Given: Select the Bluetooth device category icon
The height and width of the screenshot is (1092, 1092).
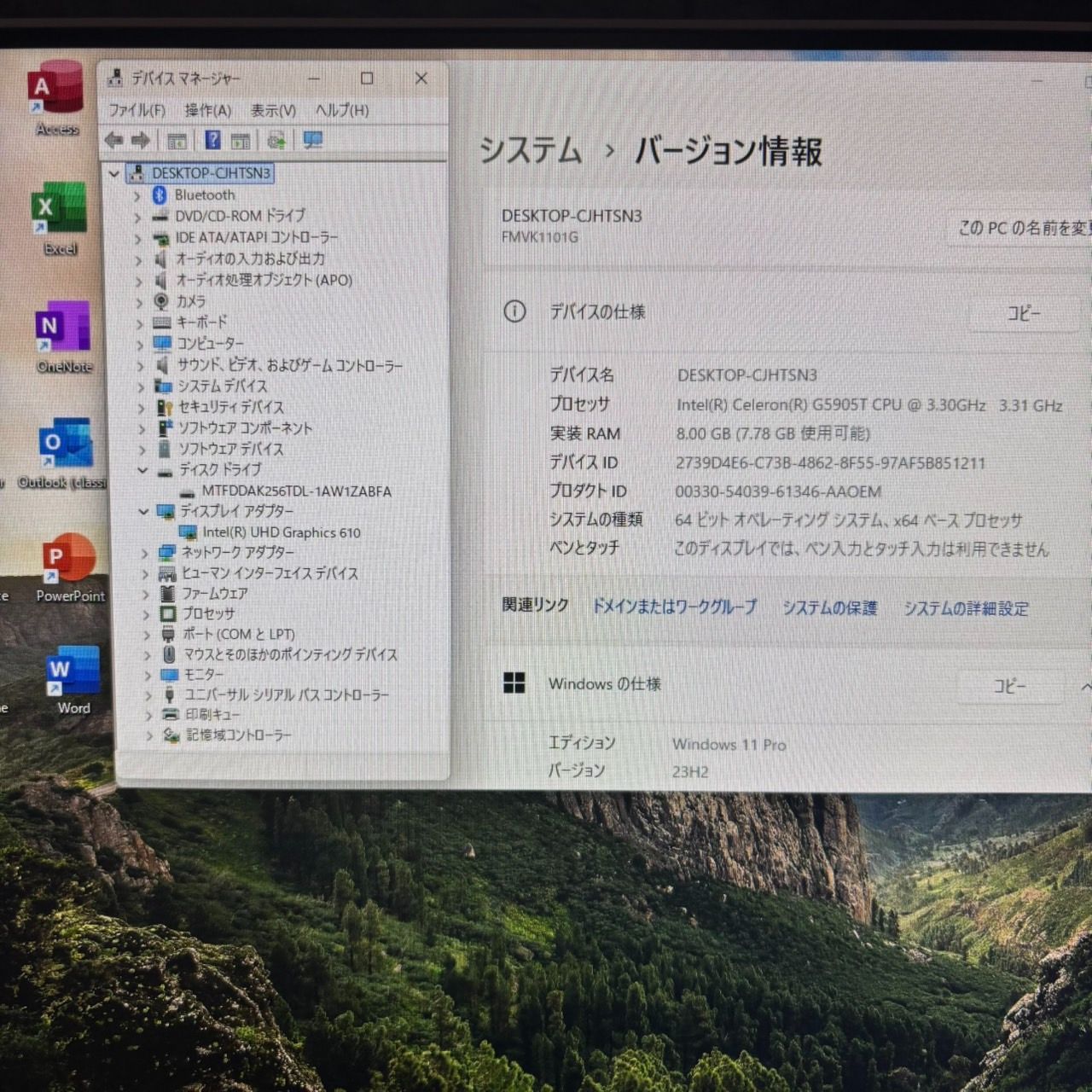Looking at the screenshot, I should [159, 195].
